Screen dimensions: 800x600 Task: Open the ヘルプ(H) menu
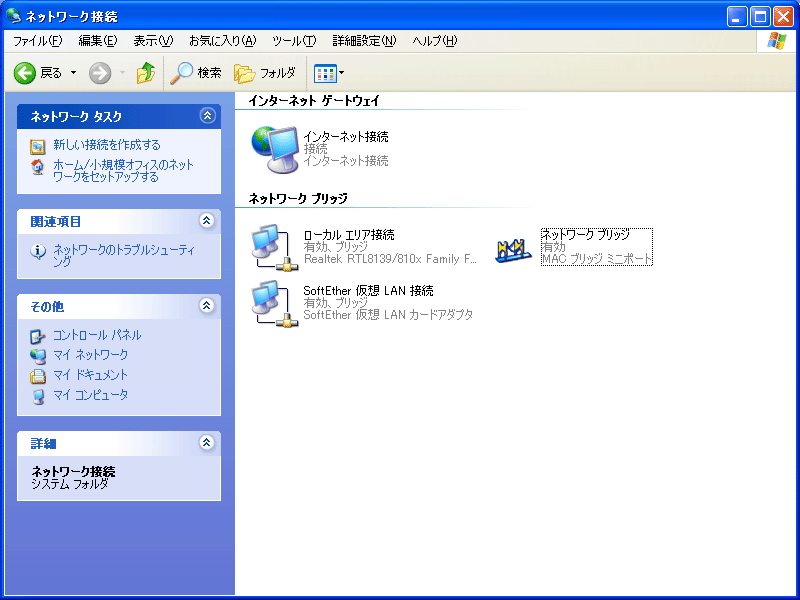coord(435,41)
